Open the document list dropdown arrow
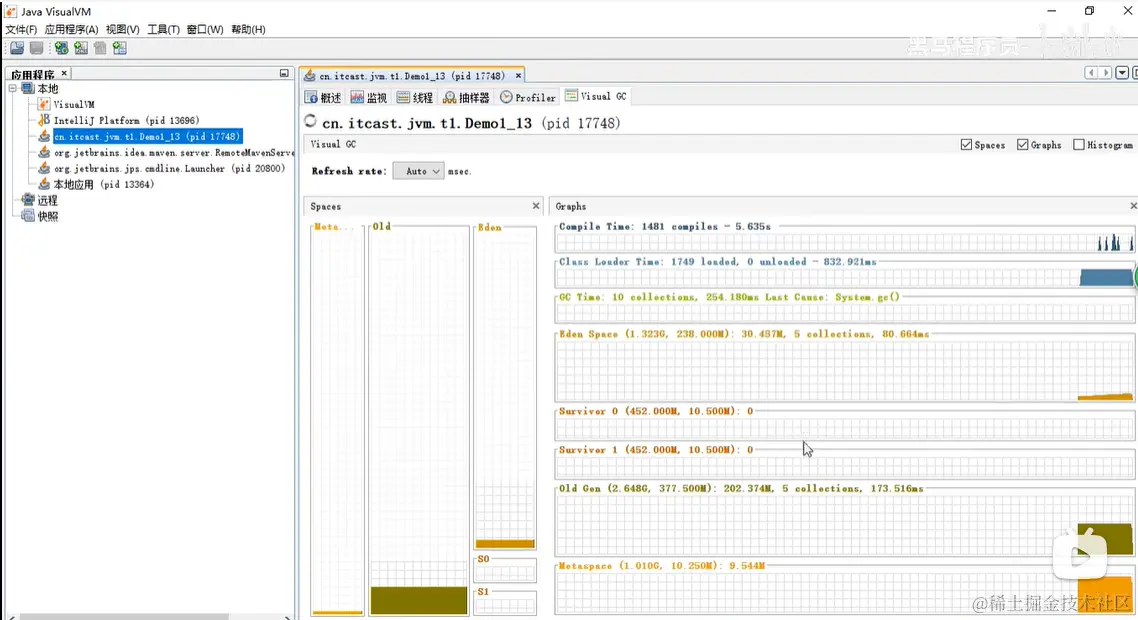The width and height of the screenshot is (1138, 620). tap(1122, 73)
